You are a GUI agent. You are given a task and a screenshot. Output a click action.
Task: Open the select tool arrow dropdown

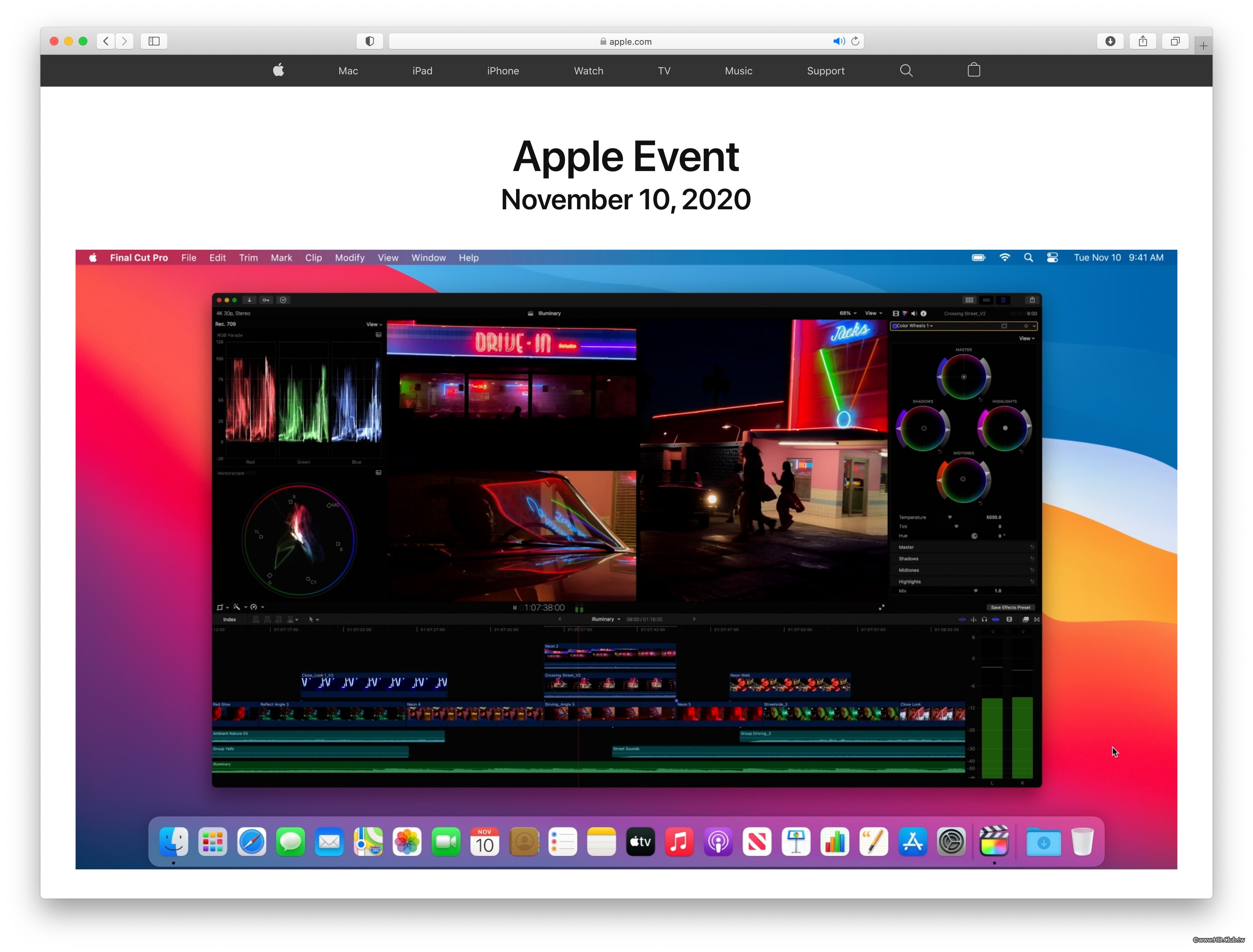314,619
